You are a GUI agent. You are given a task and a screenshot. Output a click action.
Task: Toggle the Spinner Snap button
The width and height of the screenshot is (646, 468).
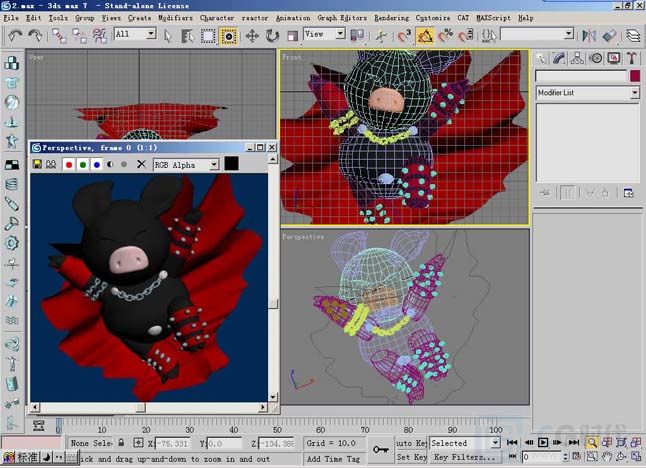(x=466, y=36)
